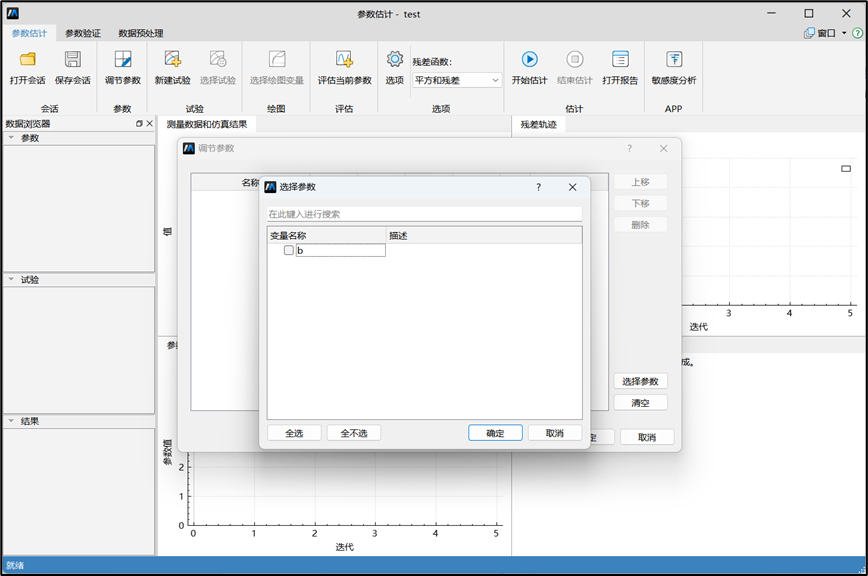868x576 pixels.
Task: Check the checkbox for variable b
Action: coord(288,250)
